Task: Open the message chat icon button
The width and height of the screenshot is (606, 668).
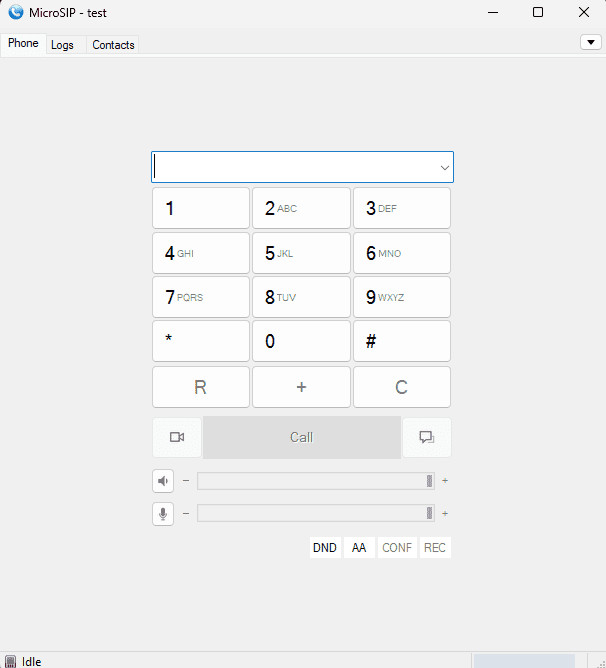Action: [427, 438]
